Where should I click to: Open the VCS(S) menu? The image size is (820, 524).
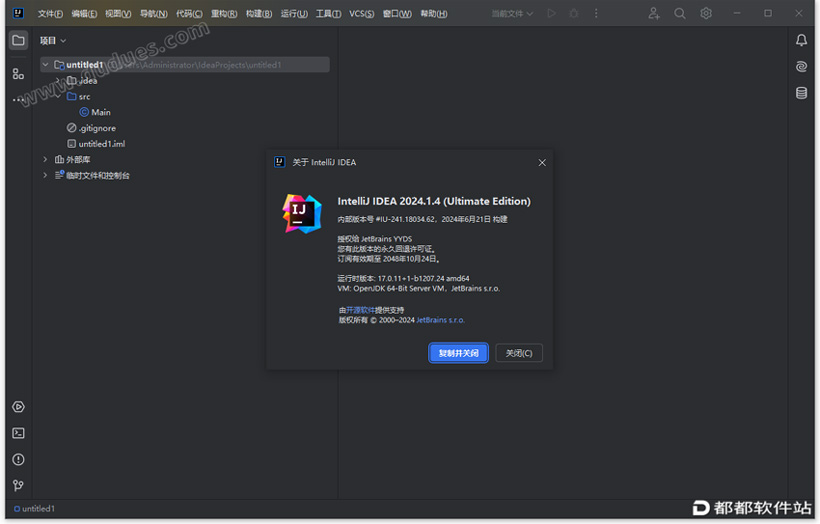[x=361, y=14]
